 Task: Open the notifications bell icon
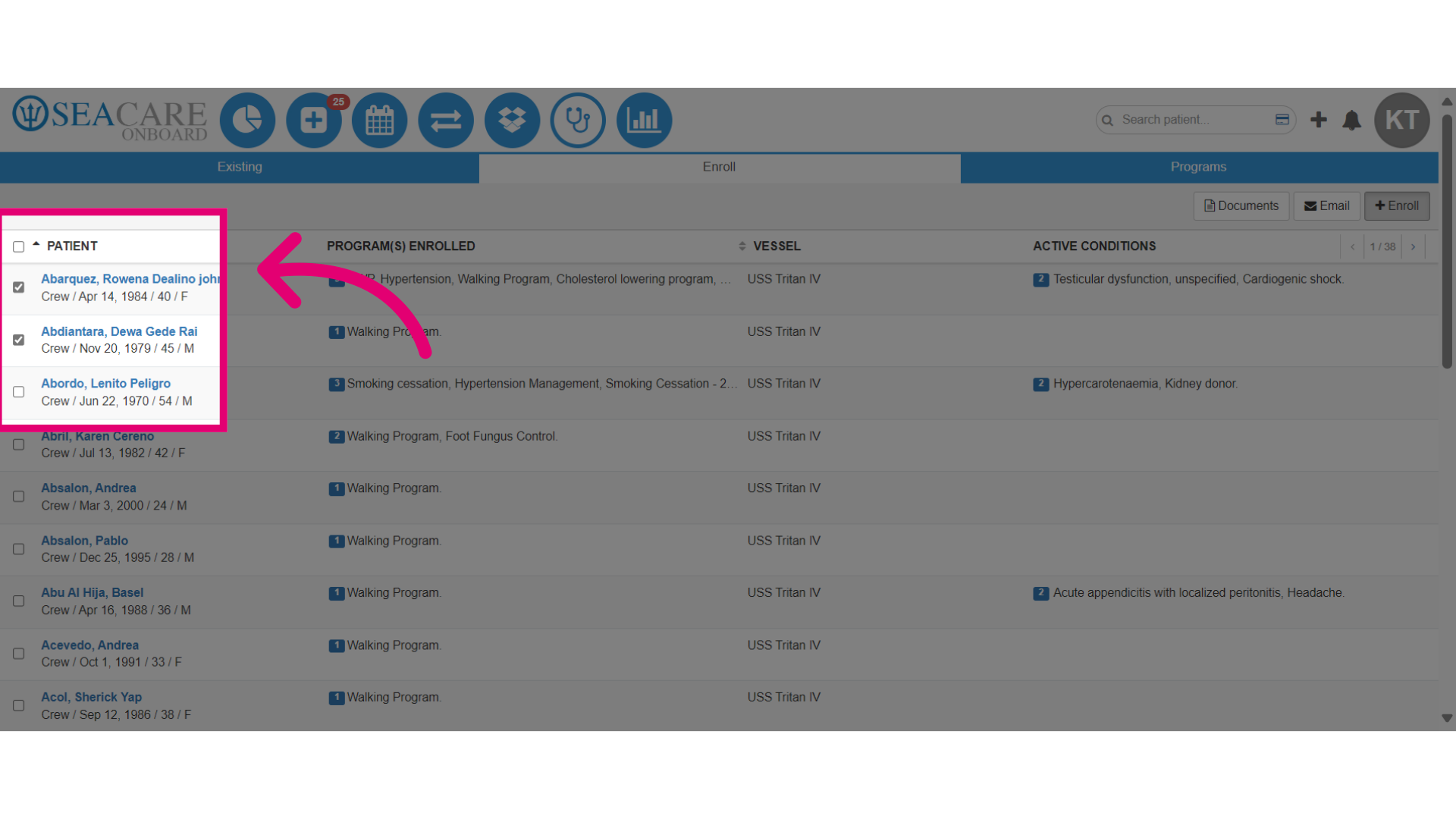[1351, 120]
